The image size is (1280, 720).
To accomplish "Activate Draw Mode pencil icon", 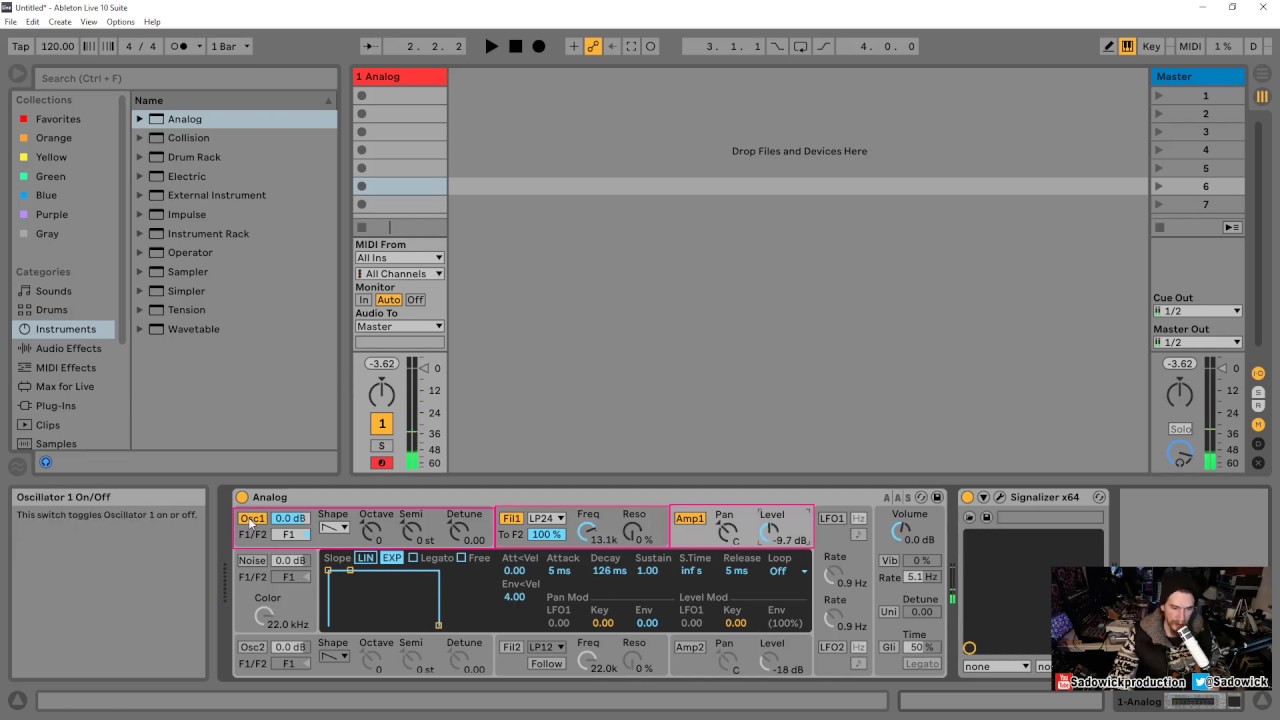I will pyautogui.click(x=1108, y=46).
